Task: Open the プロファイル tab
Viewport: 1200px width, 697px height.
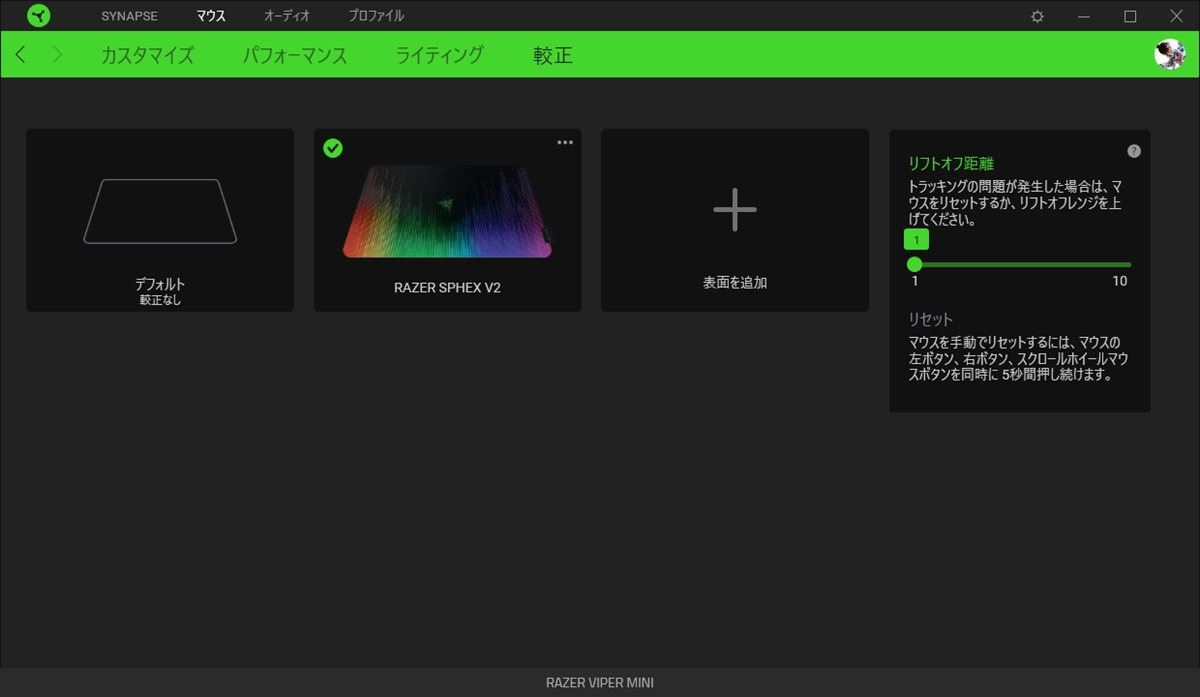Action: pyautogui.click(x=376, y=16)
